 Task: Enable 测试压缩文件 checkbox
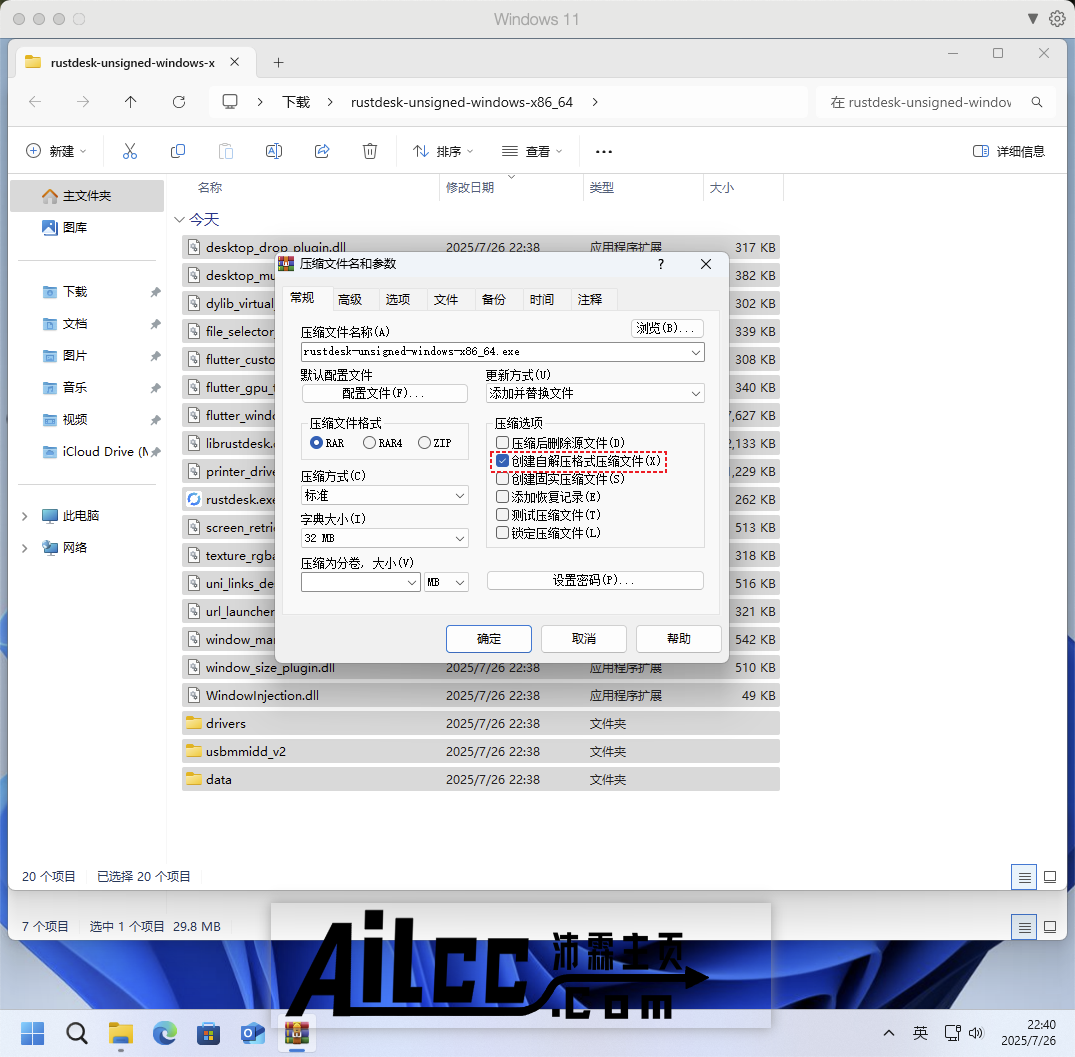[503, 514]
